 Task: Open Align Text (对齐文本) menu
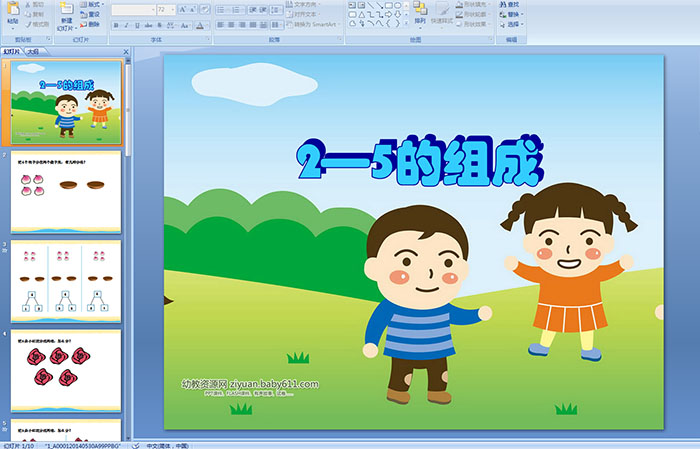303,14
